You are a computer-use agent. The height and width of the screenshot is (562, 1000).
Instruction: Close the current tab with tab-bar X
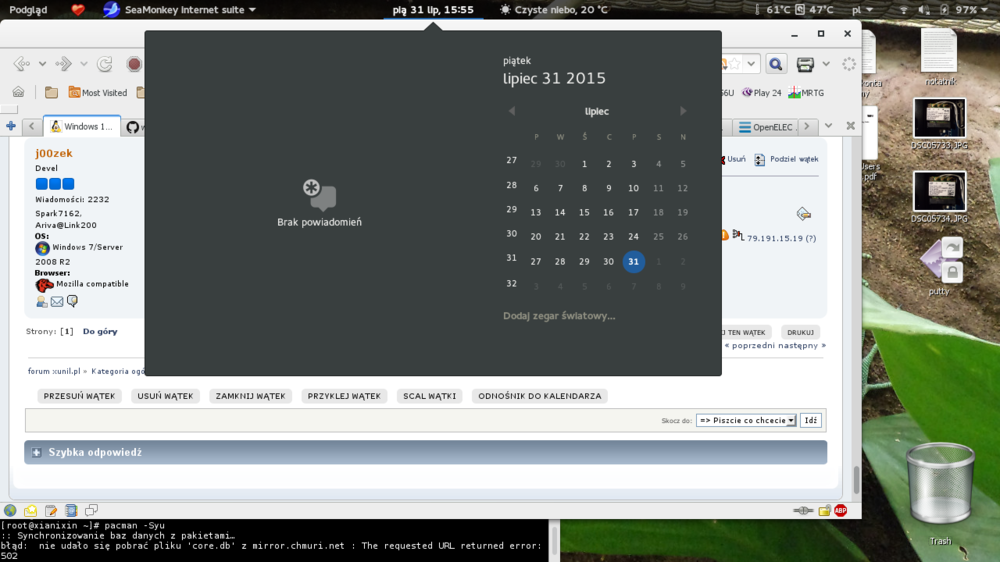click(x=850, y=126)
